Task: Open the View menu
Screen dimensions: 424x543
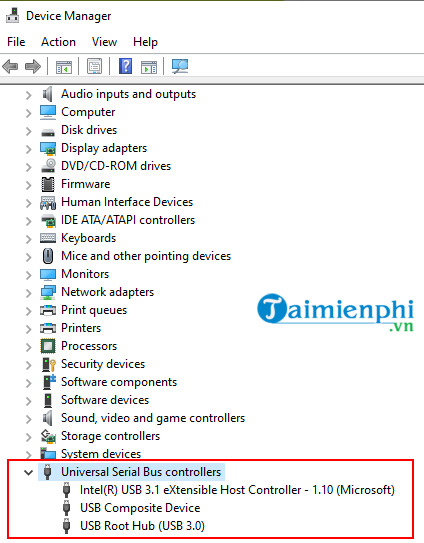Action: (x=104, y=42)
